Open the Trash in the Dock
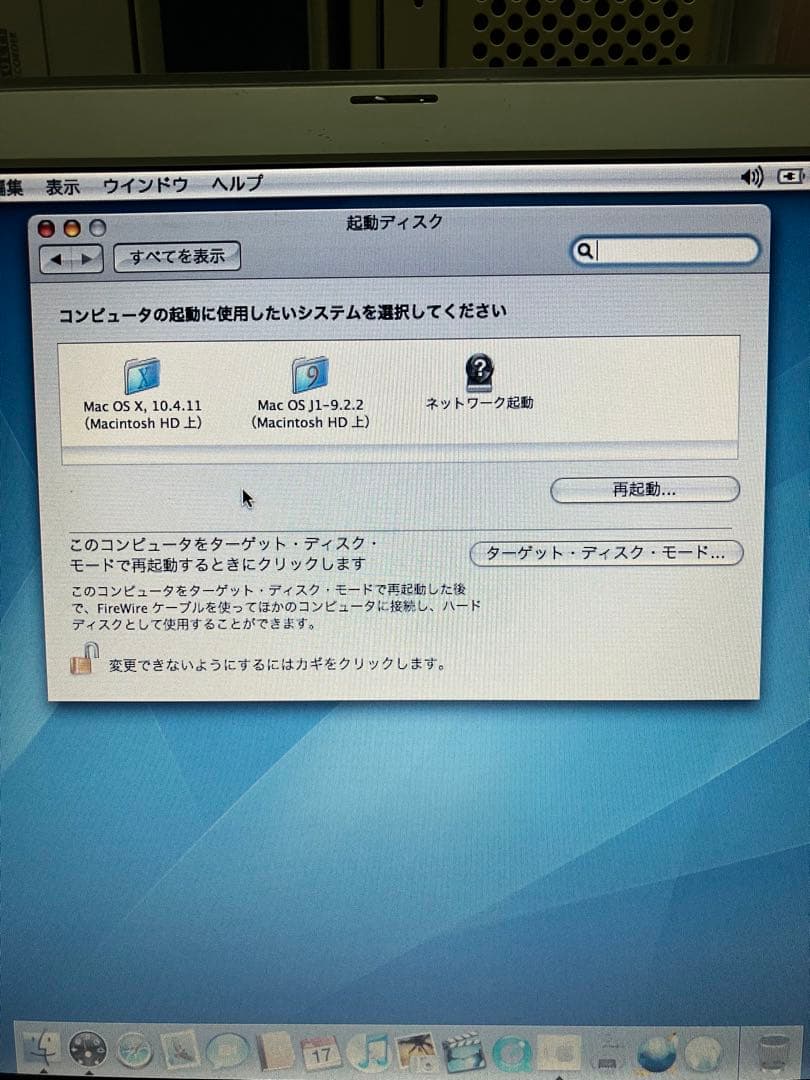810x1080 pixels. coord(773,1052)
